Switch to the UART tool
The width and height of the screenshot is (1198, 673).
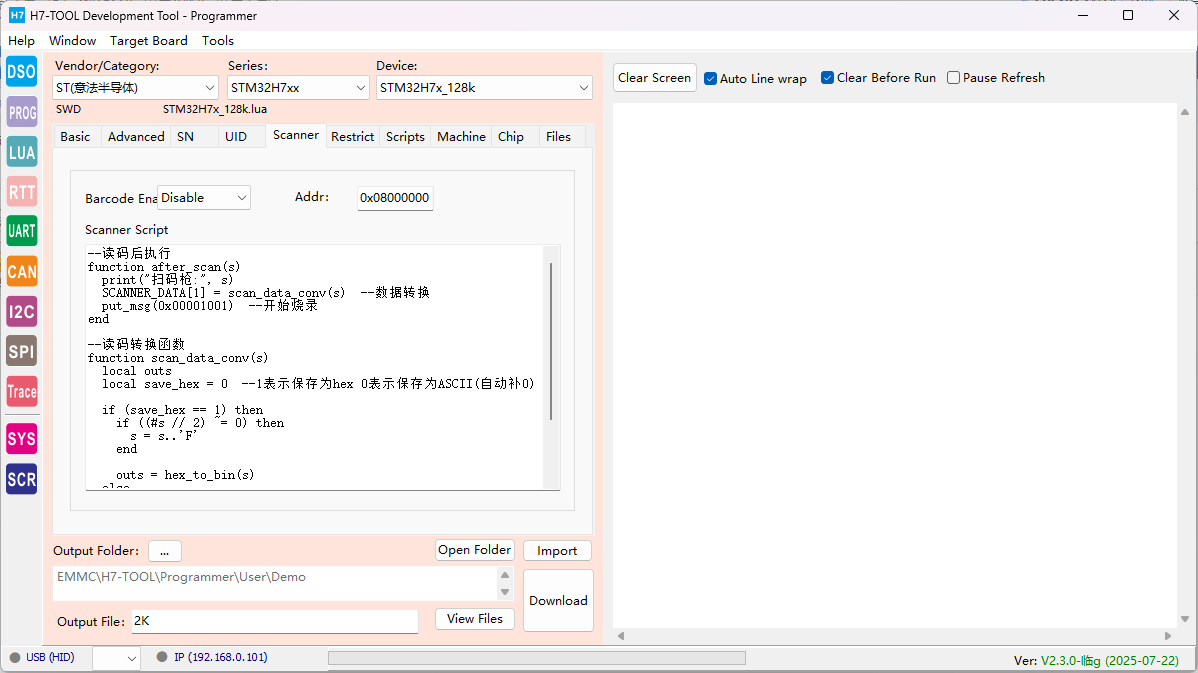(21, 231)
